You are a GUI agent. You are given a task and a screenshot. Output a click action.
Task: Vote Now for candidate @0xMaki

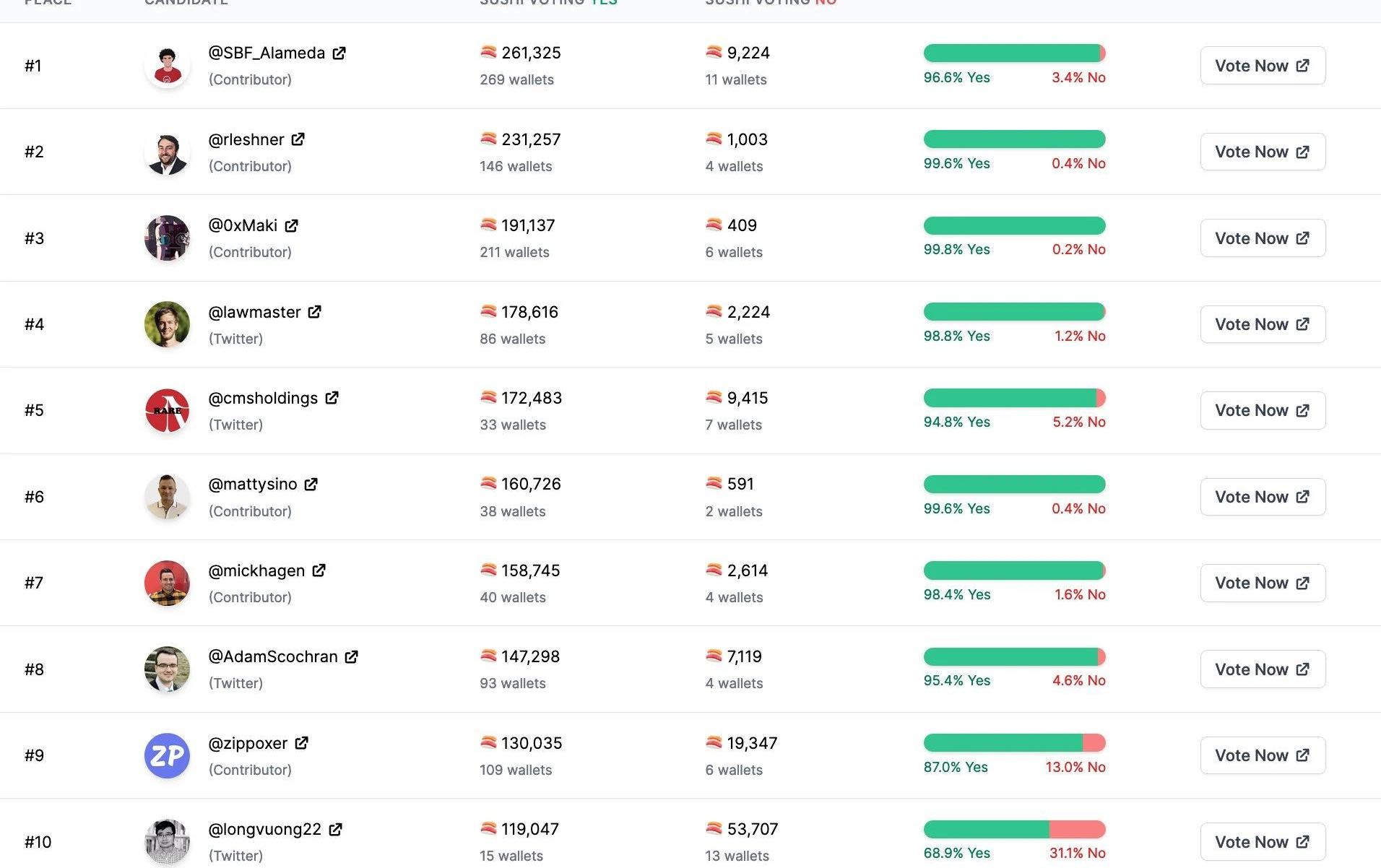[1262, 238]
